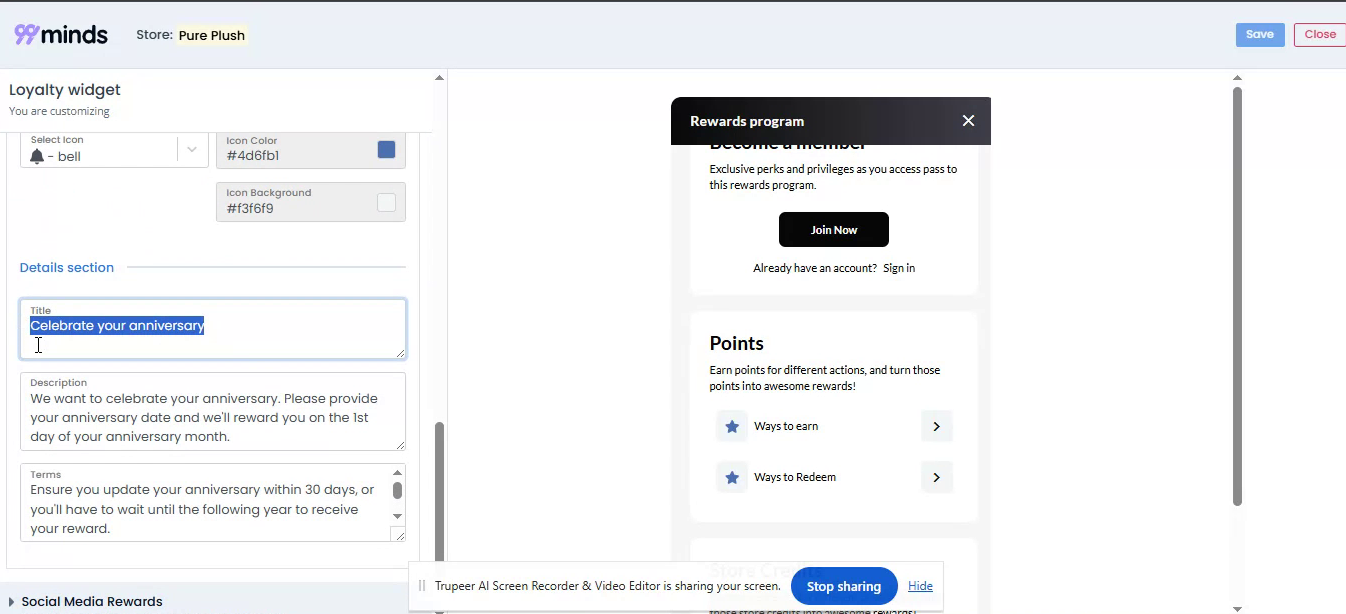This screenshot has width=1346, height=614.
Task: Click the Icon Color blue swatch
Action: 386,150
